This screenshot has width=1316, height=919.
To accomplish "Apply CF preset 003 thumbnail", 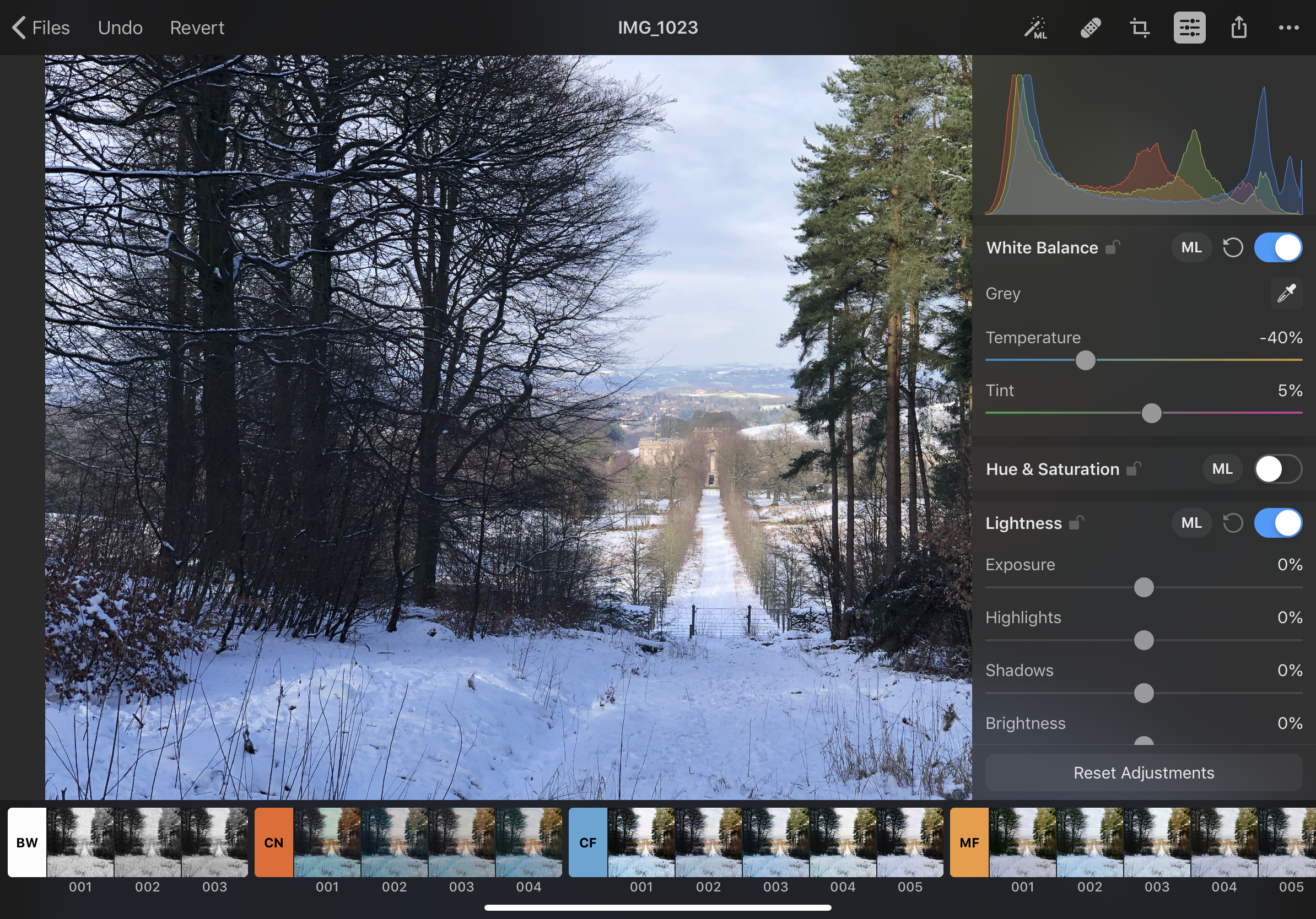I will (x=775, y=842).
